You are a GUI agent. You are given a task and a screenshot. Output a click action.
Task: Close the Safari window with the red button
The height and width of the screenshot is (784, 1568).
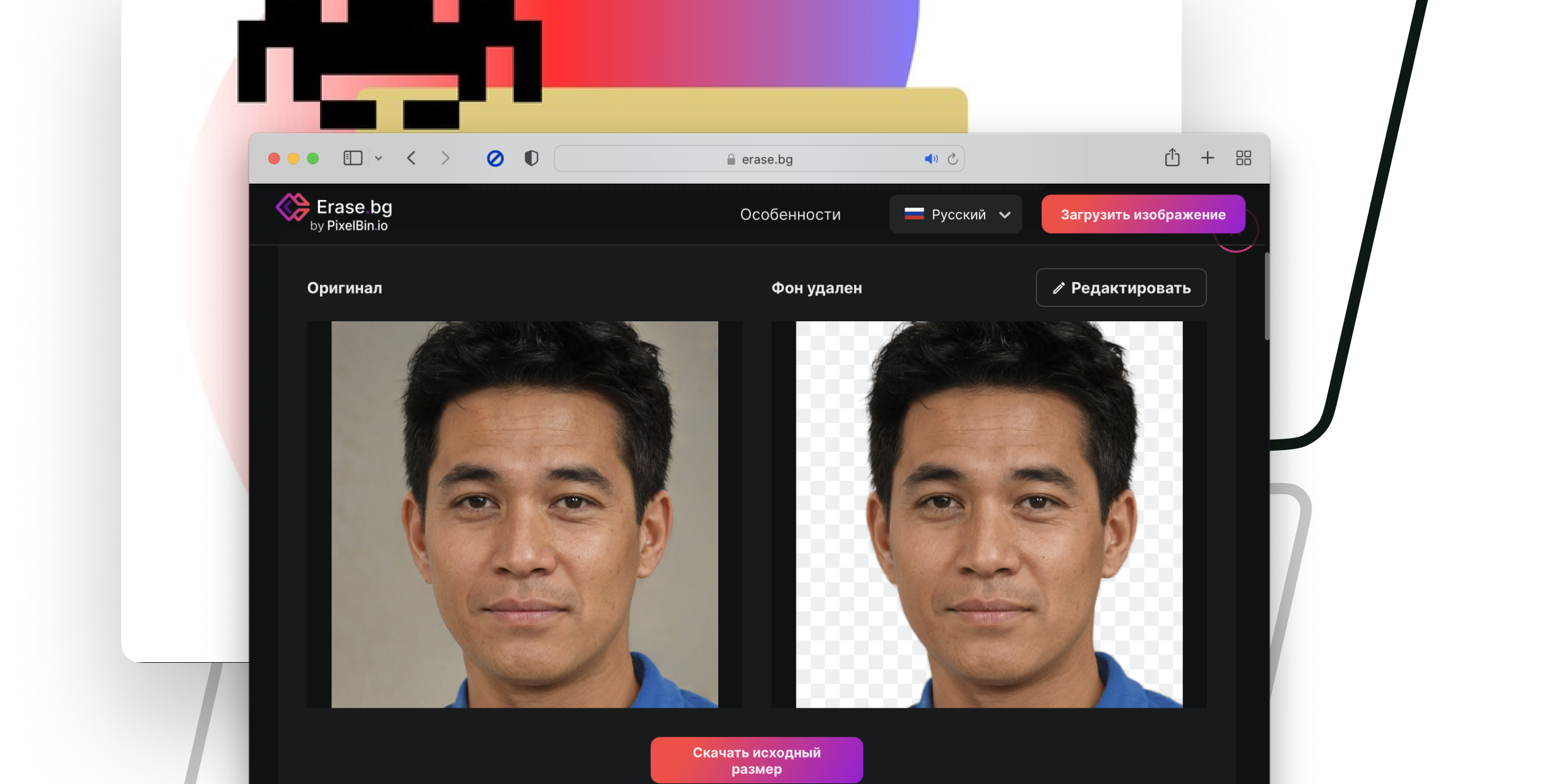click(274, 158)
